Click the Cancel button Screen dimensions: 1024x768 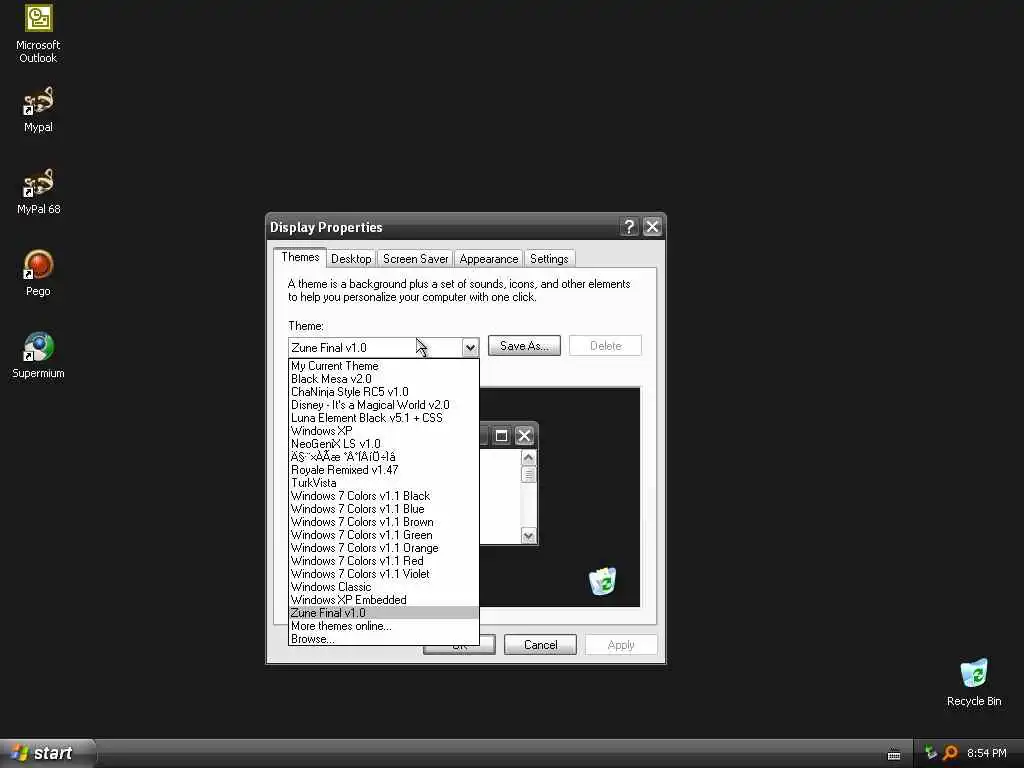pos(540,645)
